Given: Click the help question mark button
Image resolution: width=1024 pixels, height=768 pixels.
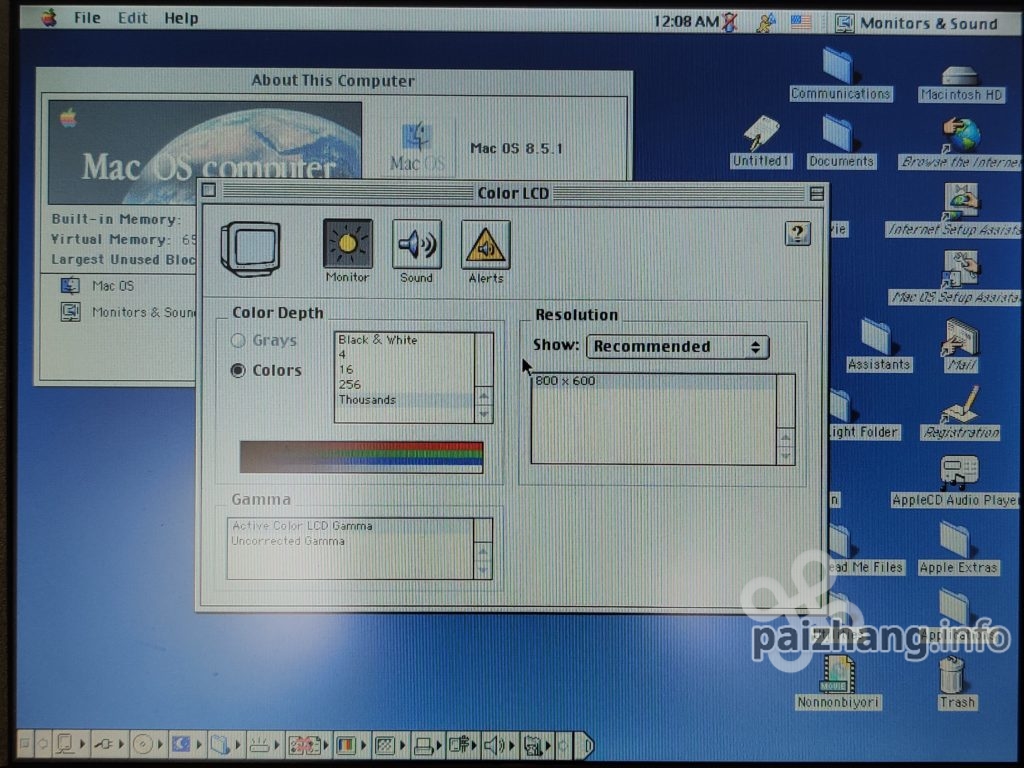Looking at the screenshot, I should click(x=797, y=233).
